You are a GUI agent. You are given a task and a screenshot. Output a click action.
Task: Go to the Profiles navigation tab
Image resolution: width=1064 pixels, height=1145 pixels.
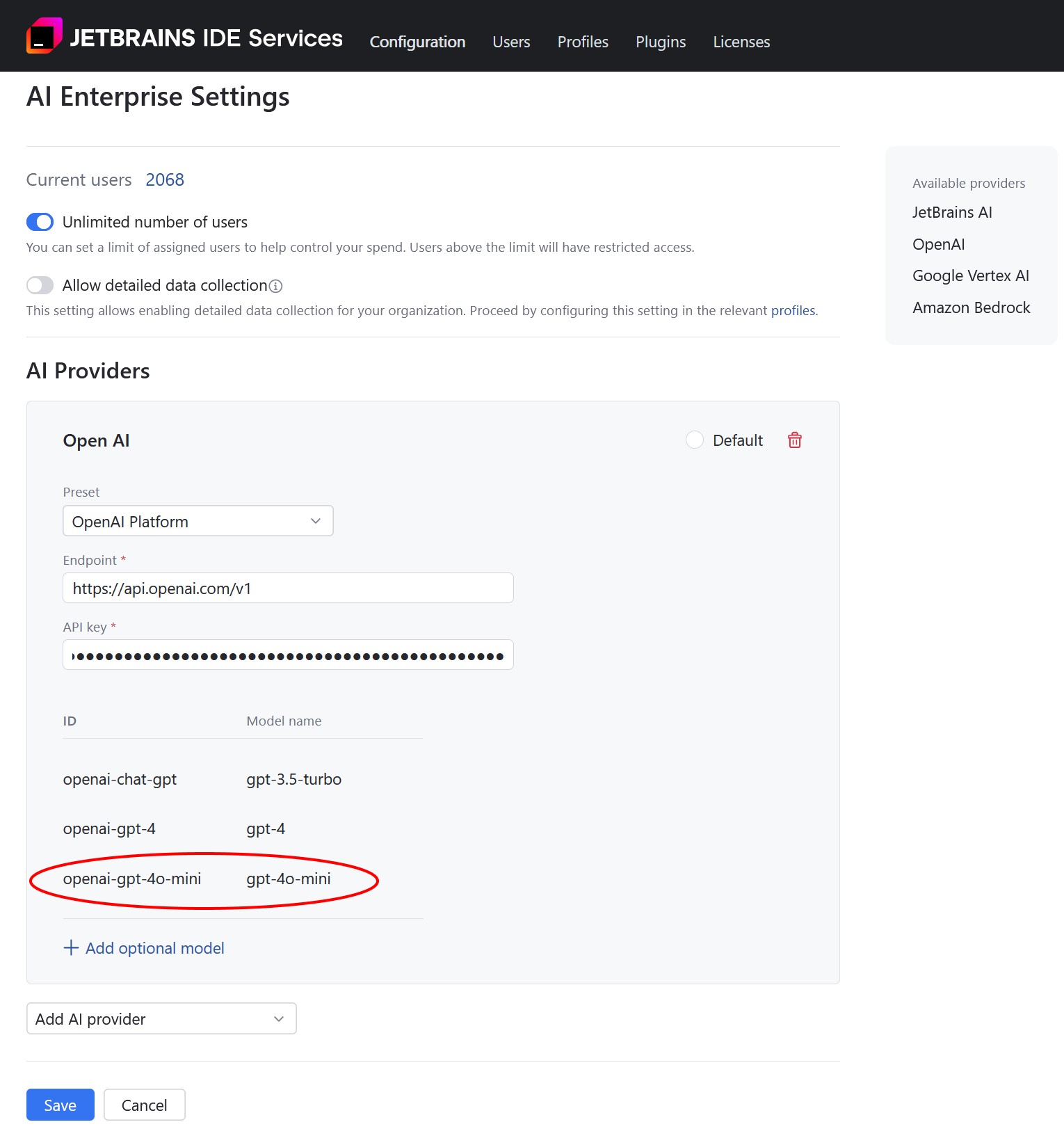coord(583,42)
